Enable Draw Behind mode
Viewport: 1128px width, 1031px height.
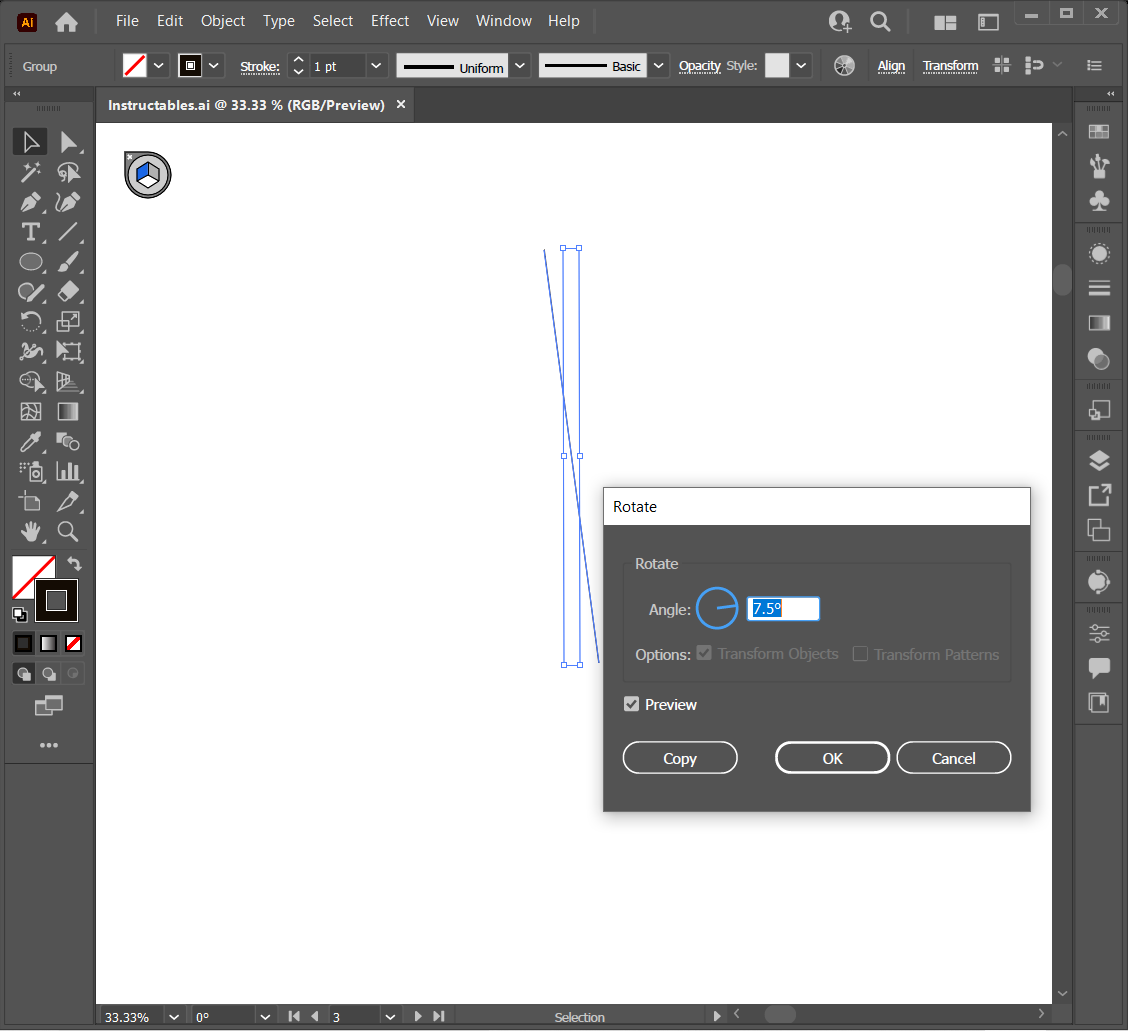coord(49,673)
